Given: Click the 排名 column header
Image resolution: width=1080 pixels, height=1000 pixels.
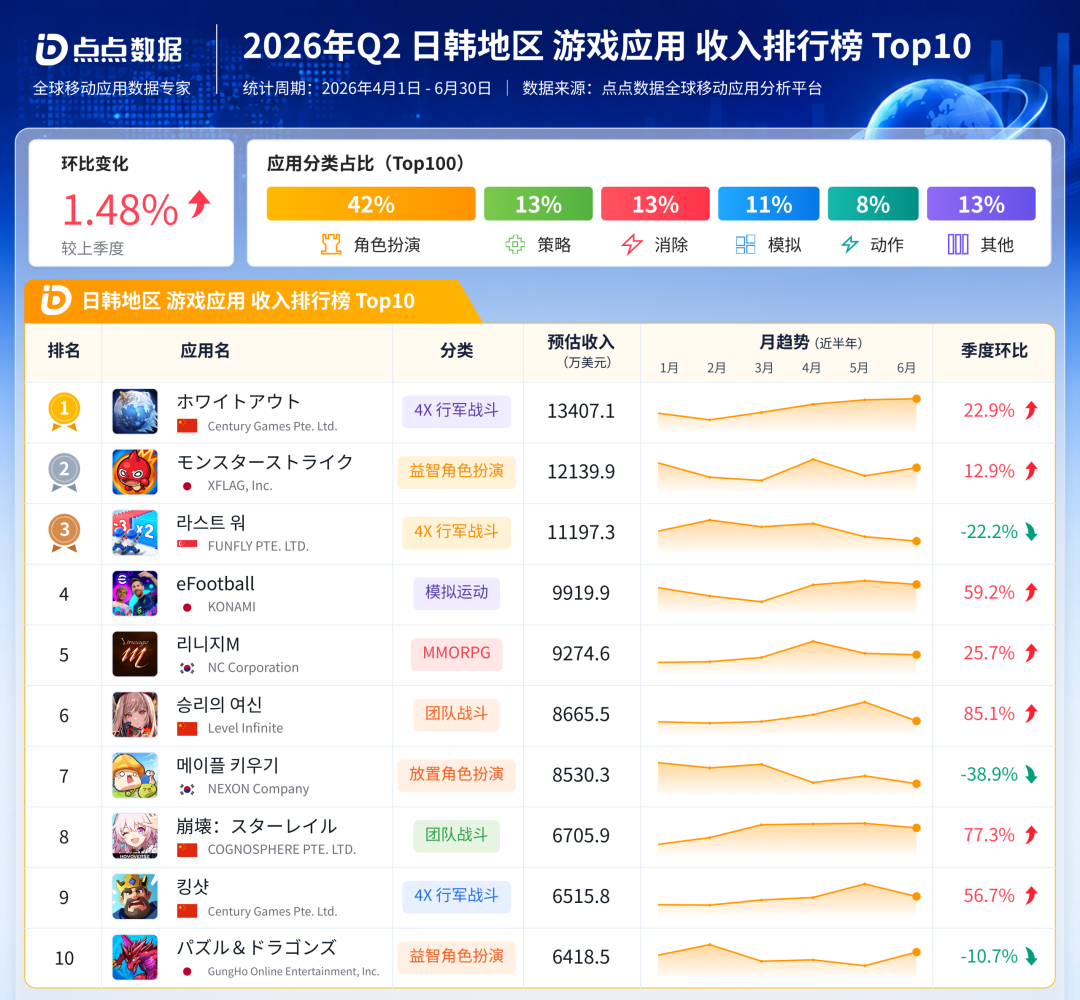Looking at the screenshot, I should tap(64, 351).
